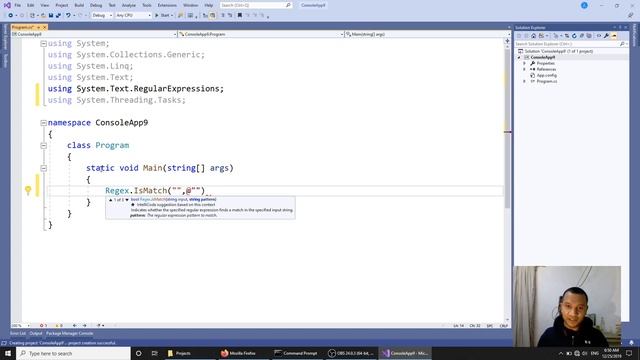Image resolution: width=640 pixels, height=360 pixels.
Task: Click the bookmark toolbar icon
Action: pos(240,16)
